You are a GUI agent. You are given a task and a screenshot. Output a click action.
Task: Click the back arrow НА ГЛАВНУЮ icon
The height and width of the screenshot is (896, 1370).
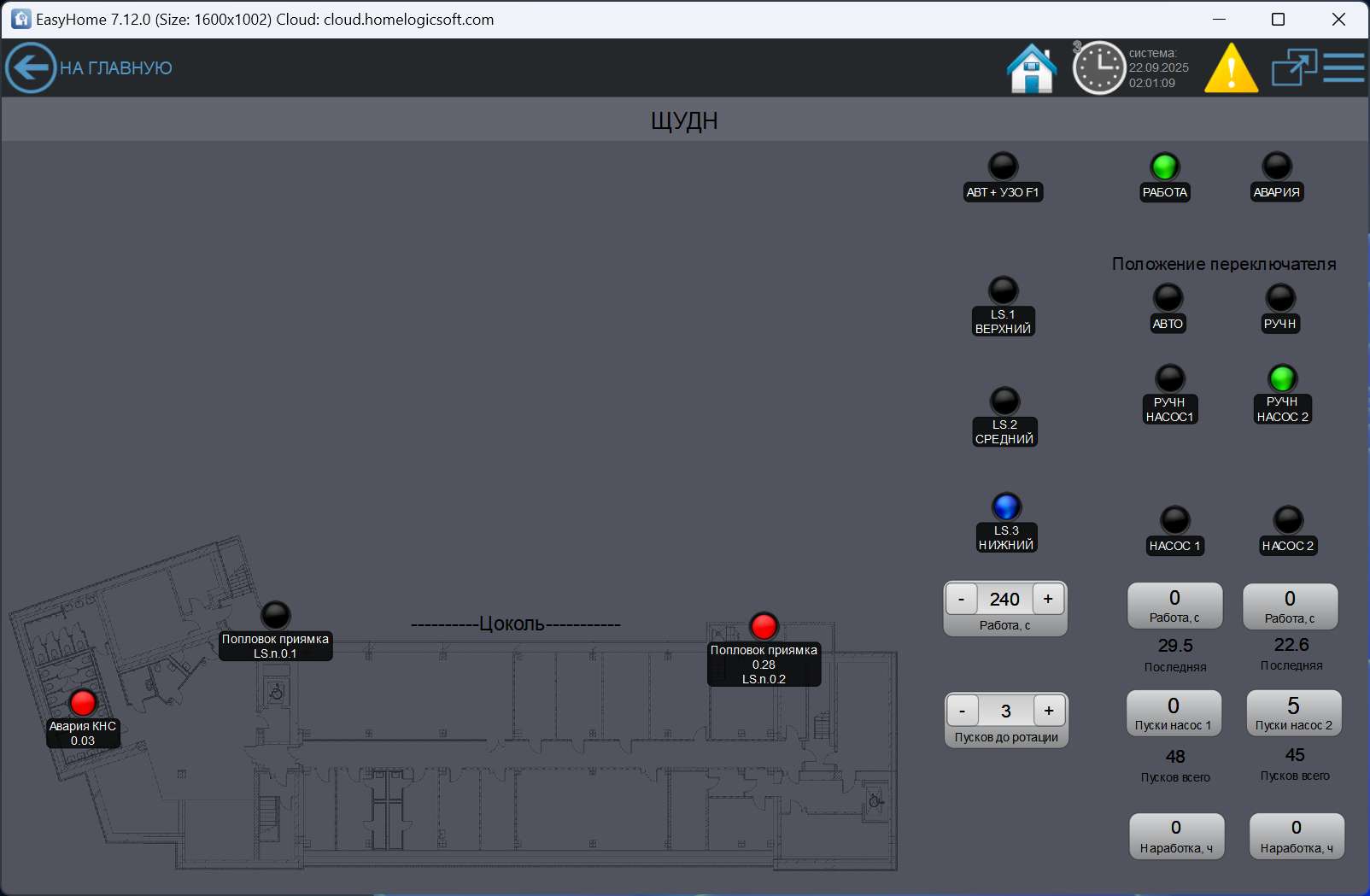(x=31, y=67)
